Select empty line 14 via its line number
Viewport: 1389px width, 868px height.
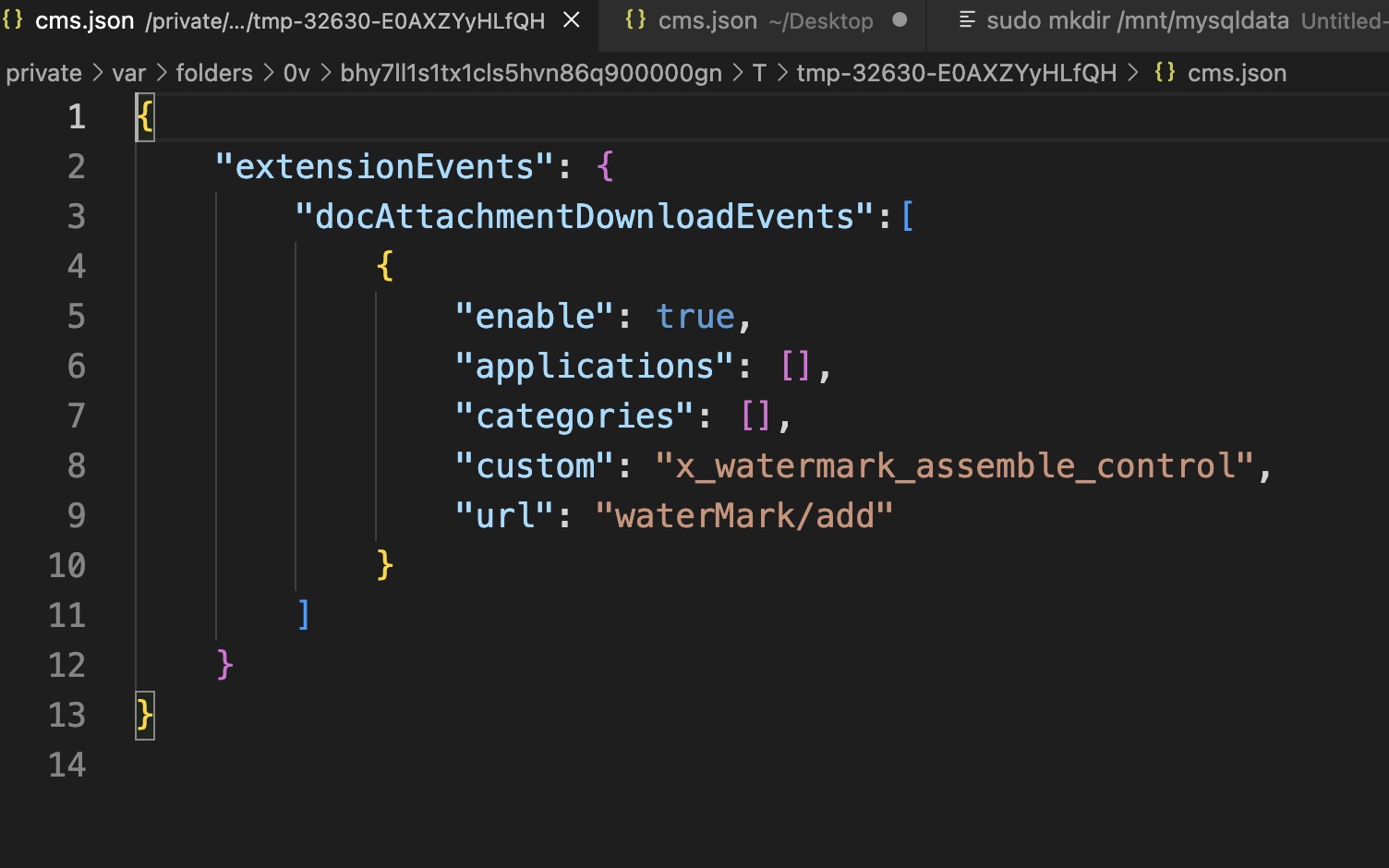[67, 766]
